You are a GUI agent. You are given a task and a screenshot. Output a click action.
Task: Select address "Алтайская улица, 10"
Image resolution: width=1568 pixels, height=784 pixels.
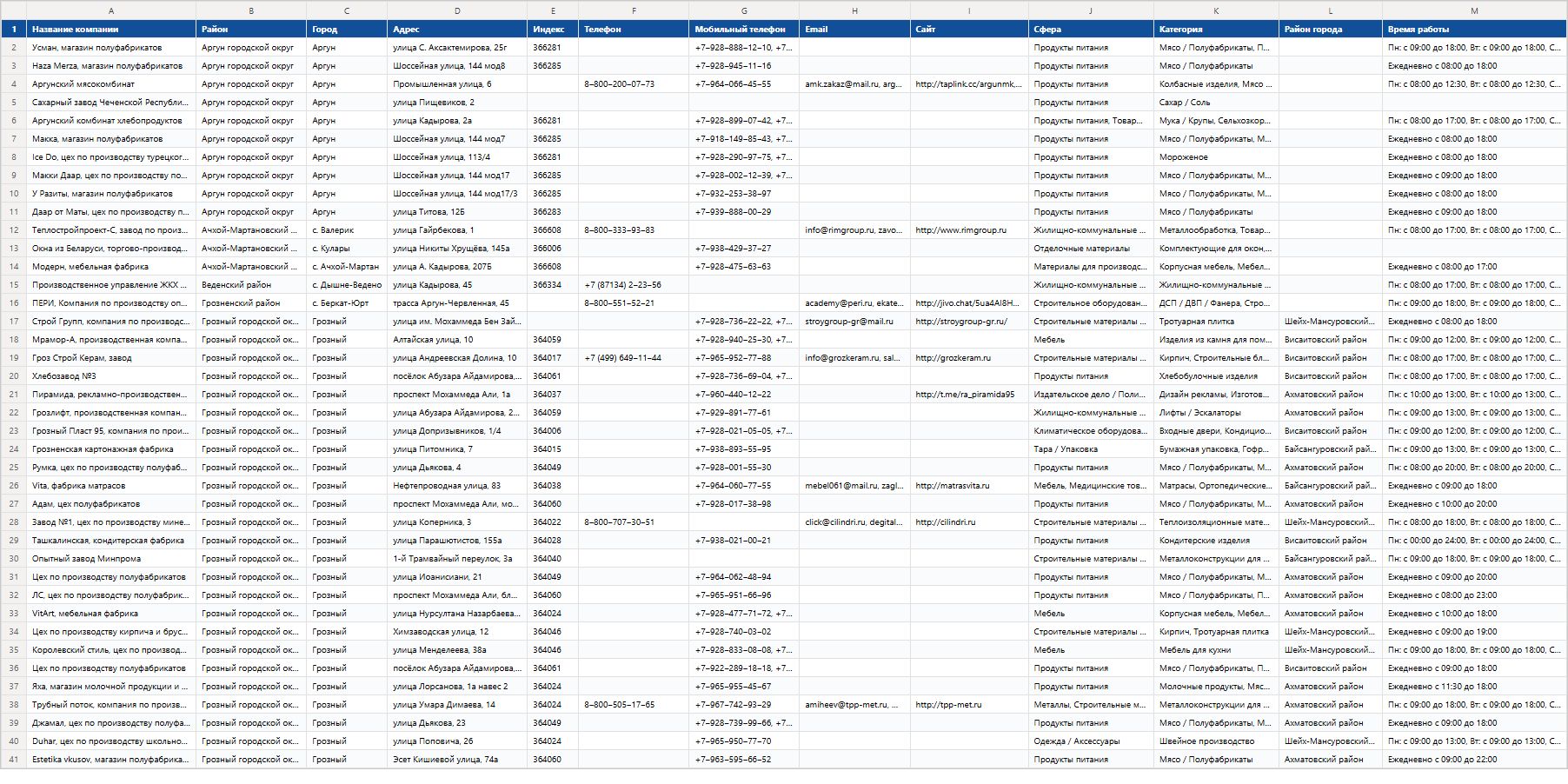click(457, 340)
